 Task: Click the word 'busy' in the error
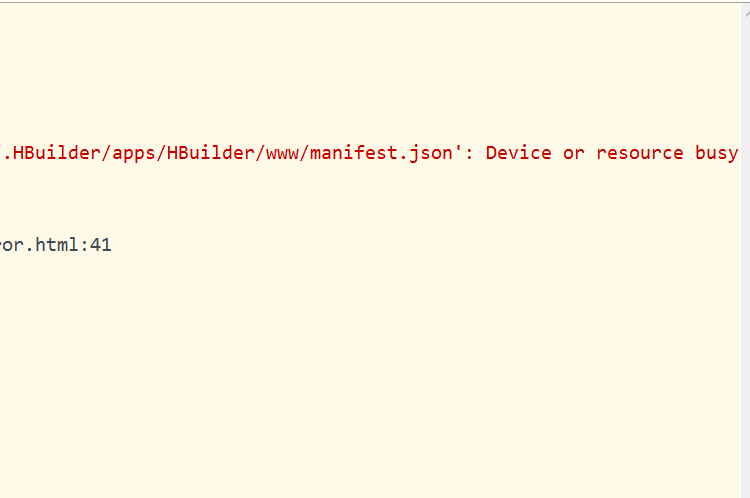pyautogui.click(x=717, y=153)
